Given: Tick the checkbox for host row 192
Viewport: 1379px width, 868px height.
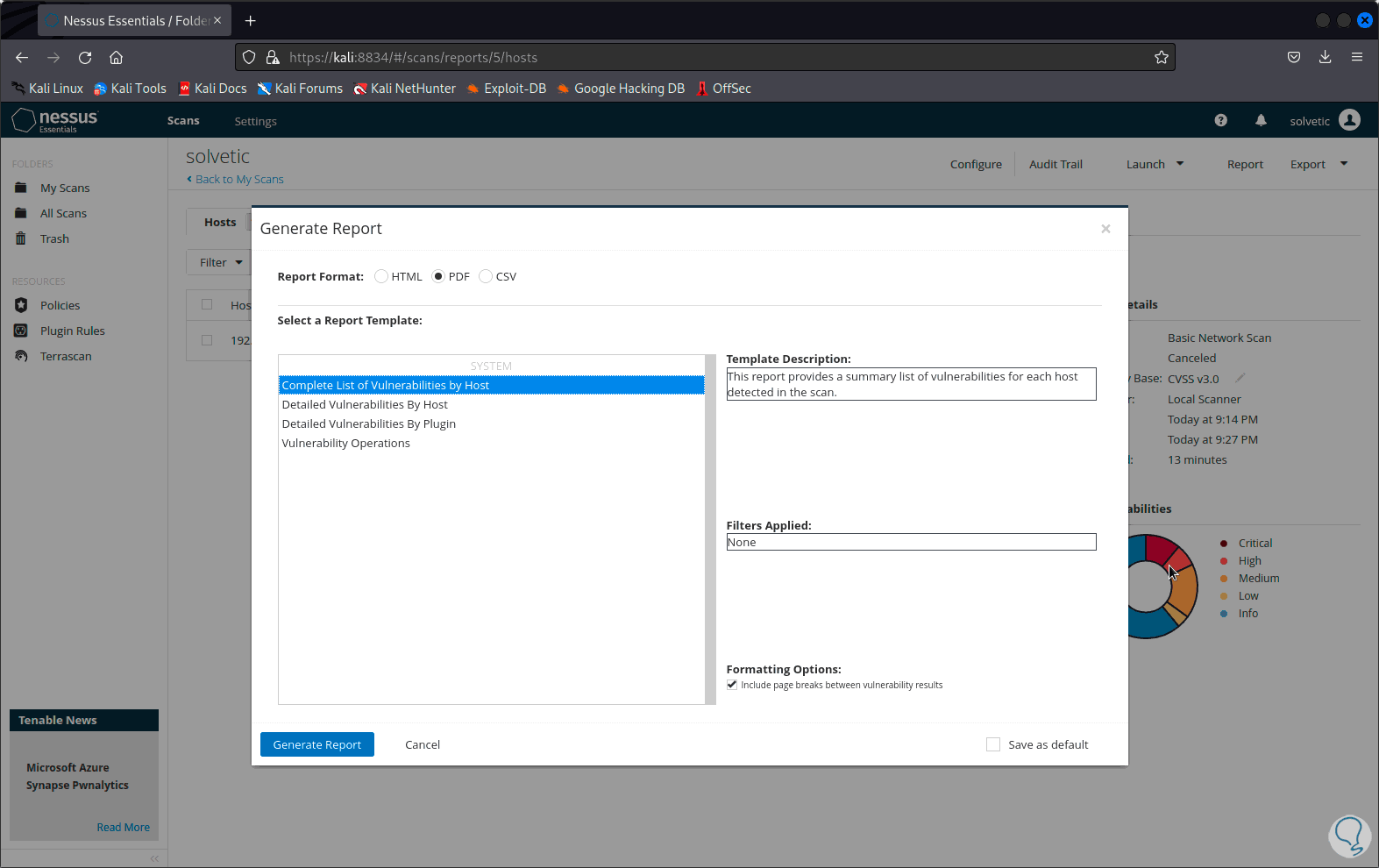Looking at the screenshot, I should click(207, 340).
